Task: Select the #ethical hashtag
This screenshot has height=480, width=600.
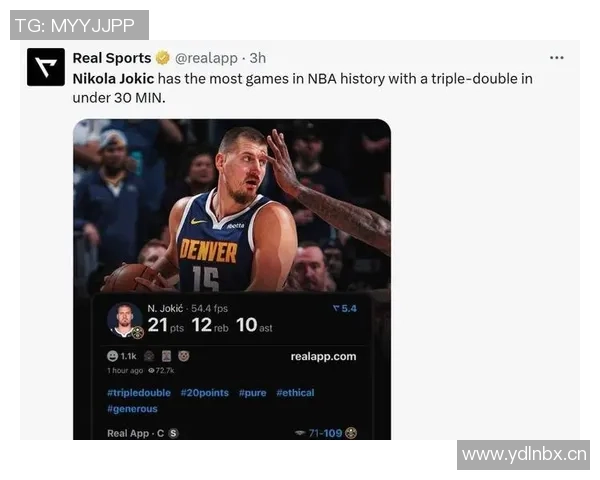Action: 295,393
